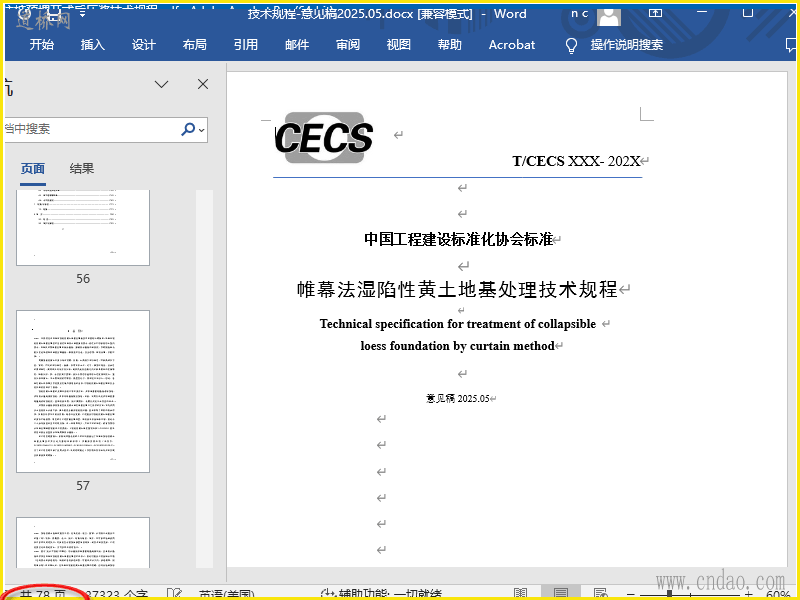Go to the 引用 tab
The image size is (800, 600).
click(246, 45)
